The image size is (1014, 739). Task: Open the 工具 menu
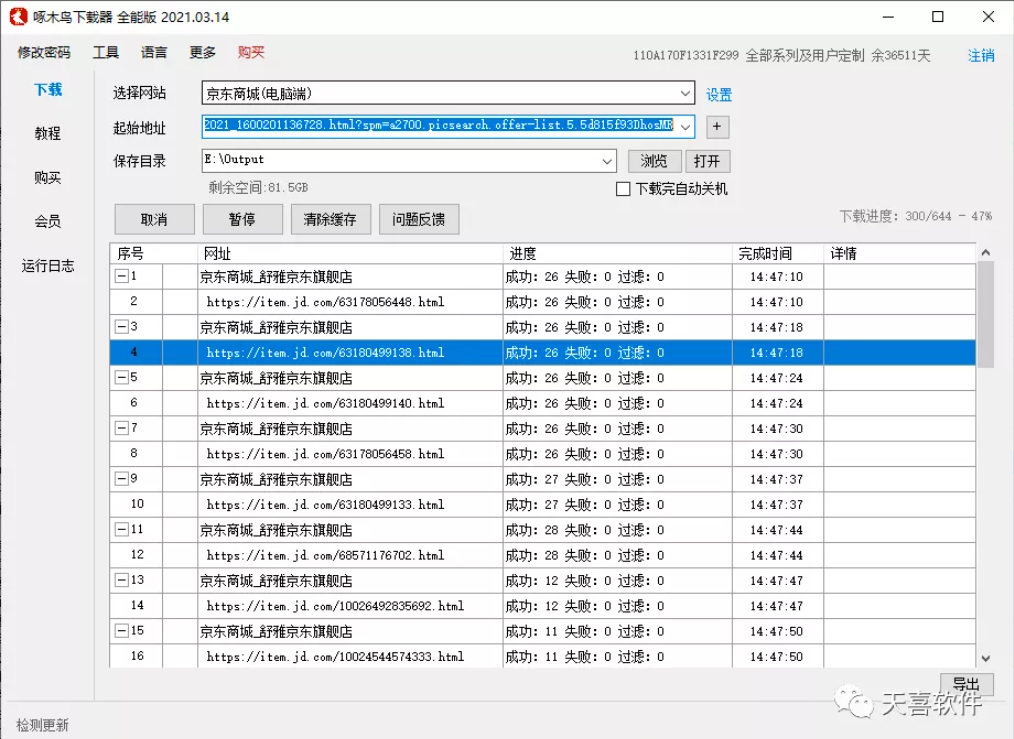(105, 52)
